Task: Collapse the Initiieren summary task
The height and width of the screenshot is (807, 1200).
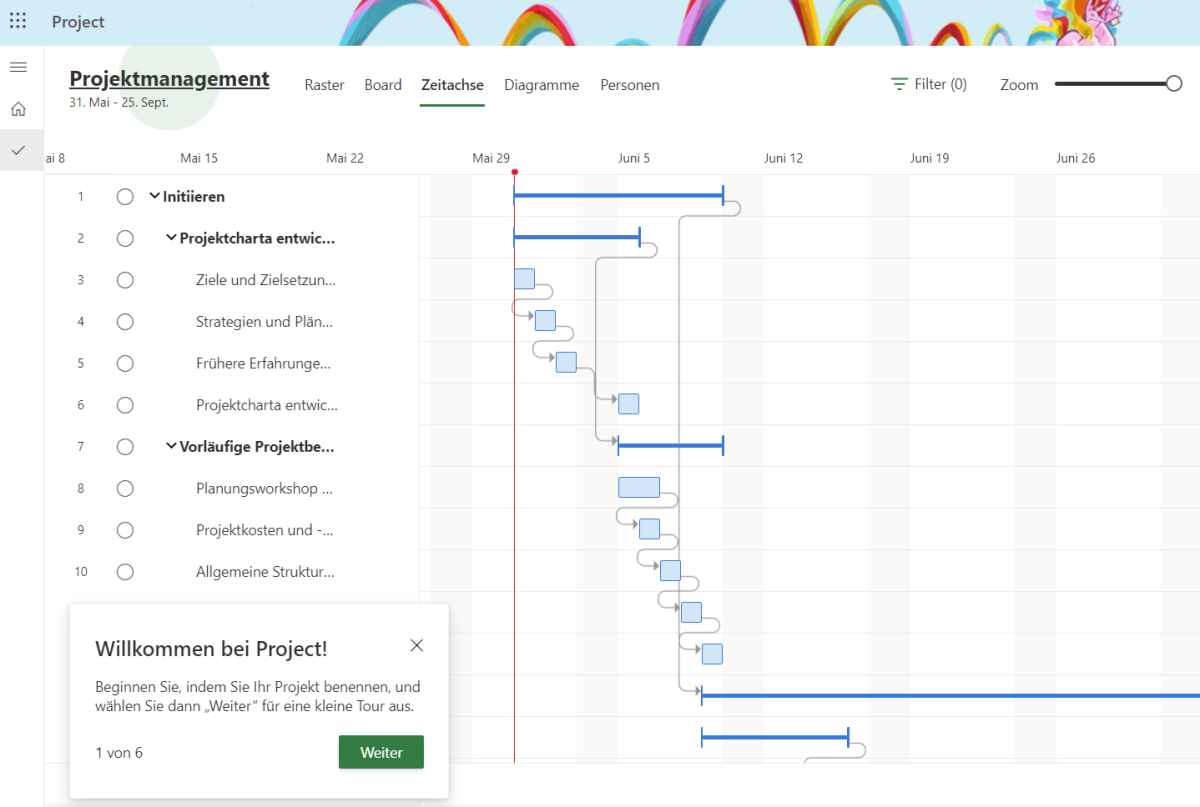Action: tap(154, 196)
